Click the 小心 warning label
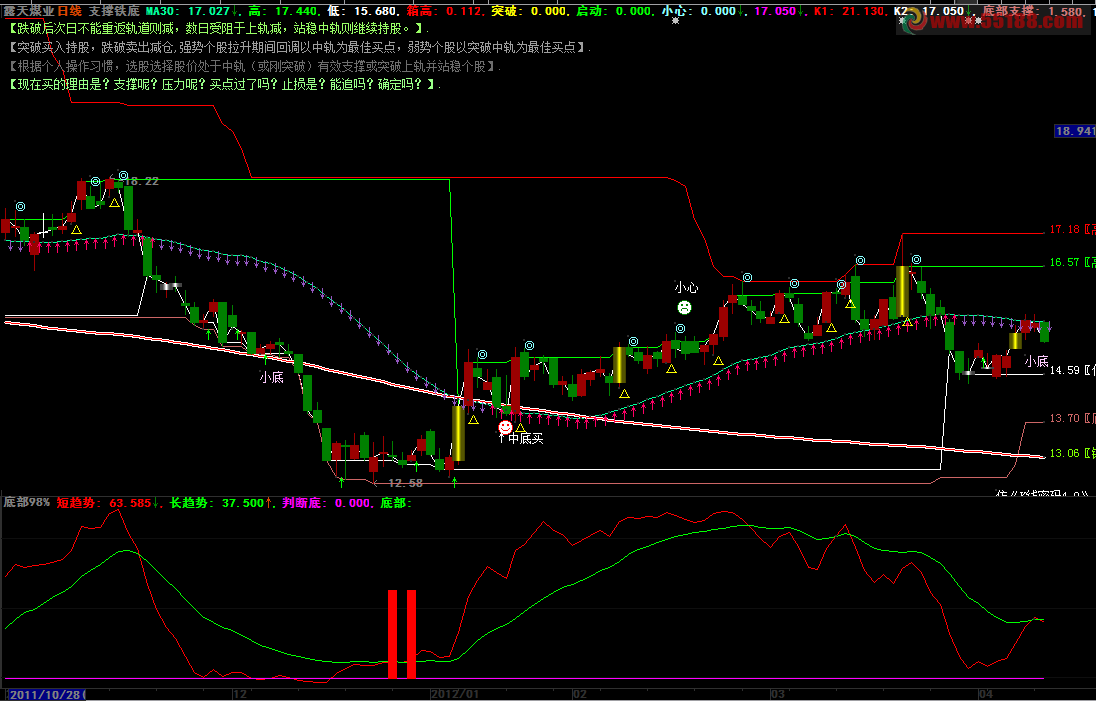This screenshot has height=701, width=1096. 686,287
